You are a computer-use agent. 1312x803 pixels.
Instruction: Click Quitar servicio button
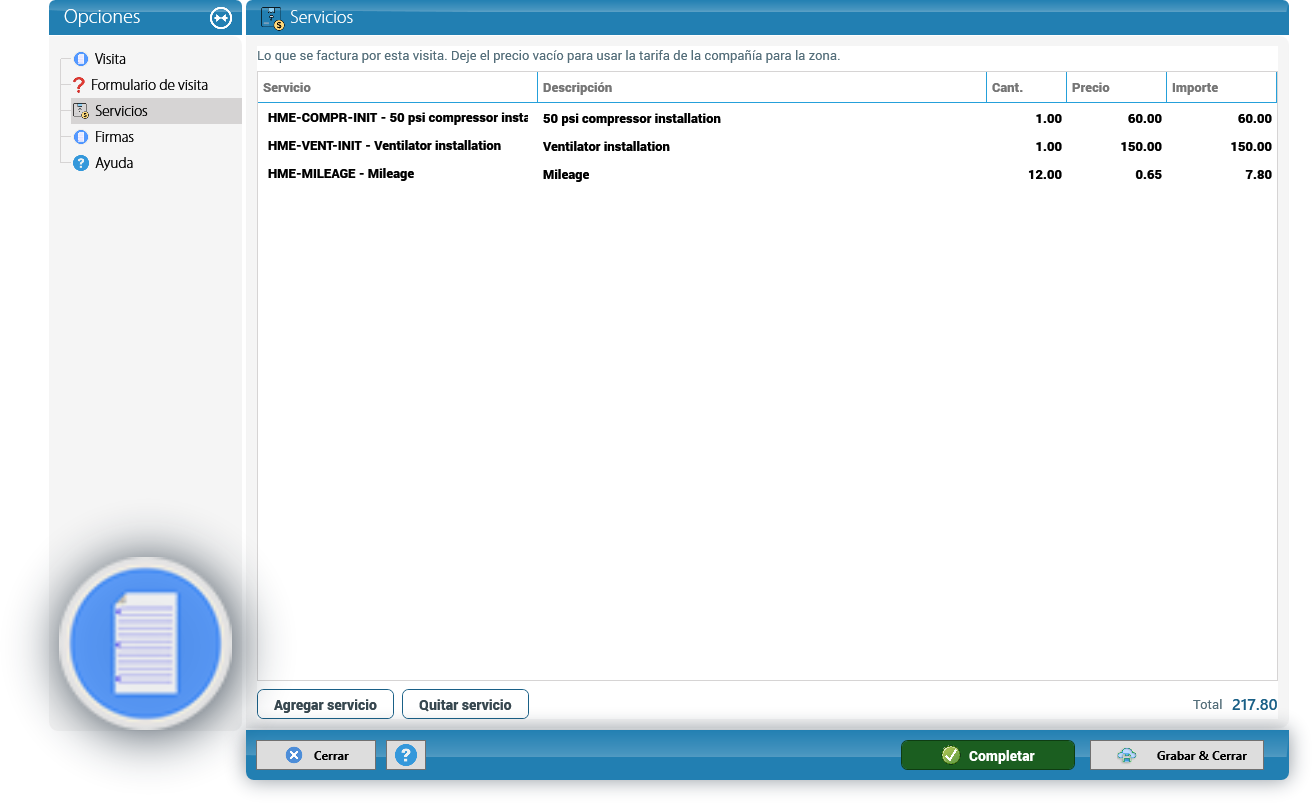pyautogui.click(x=465, y=705)
